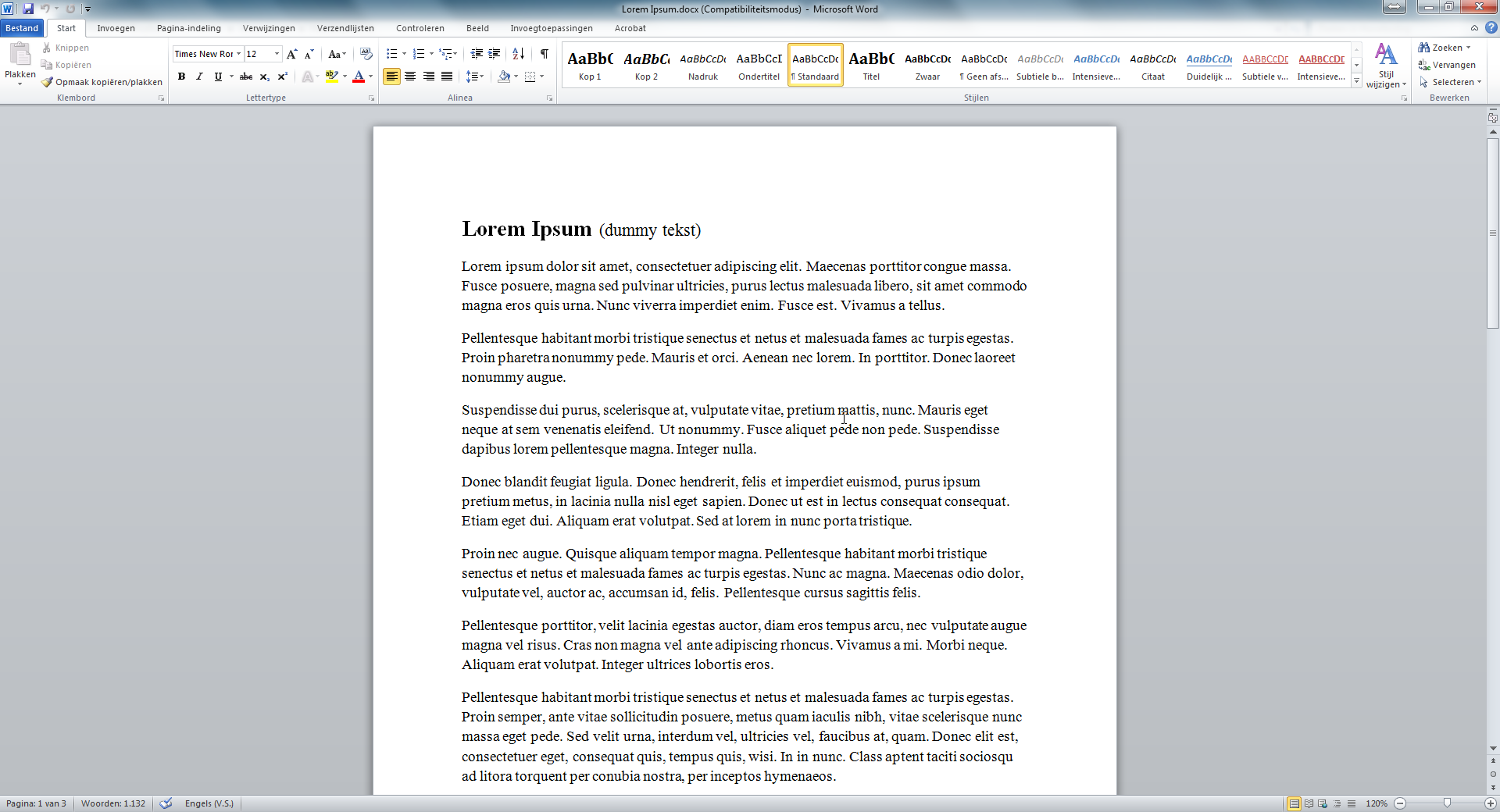Apply the Kop 1 style
Viewport: 1500px width, 812px height.
click(x=590, y=66)
